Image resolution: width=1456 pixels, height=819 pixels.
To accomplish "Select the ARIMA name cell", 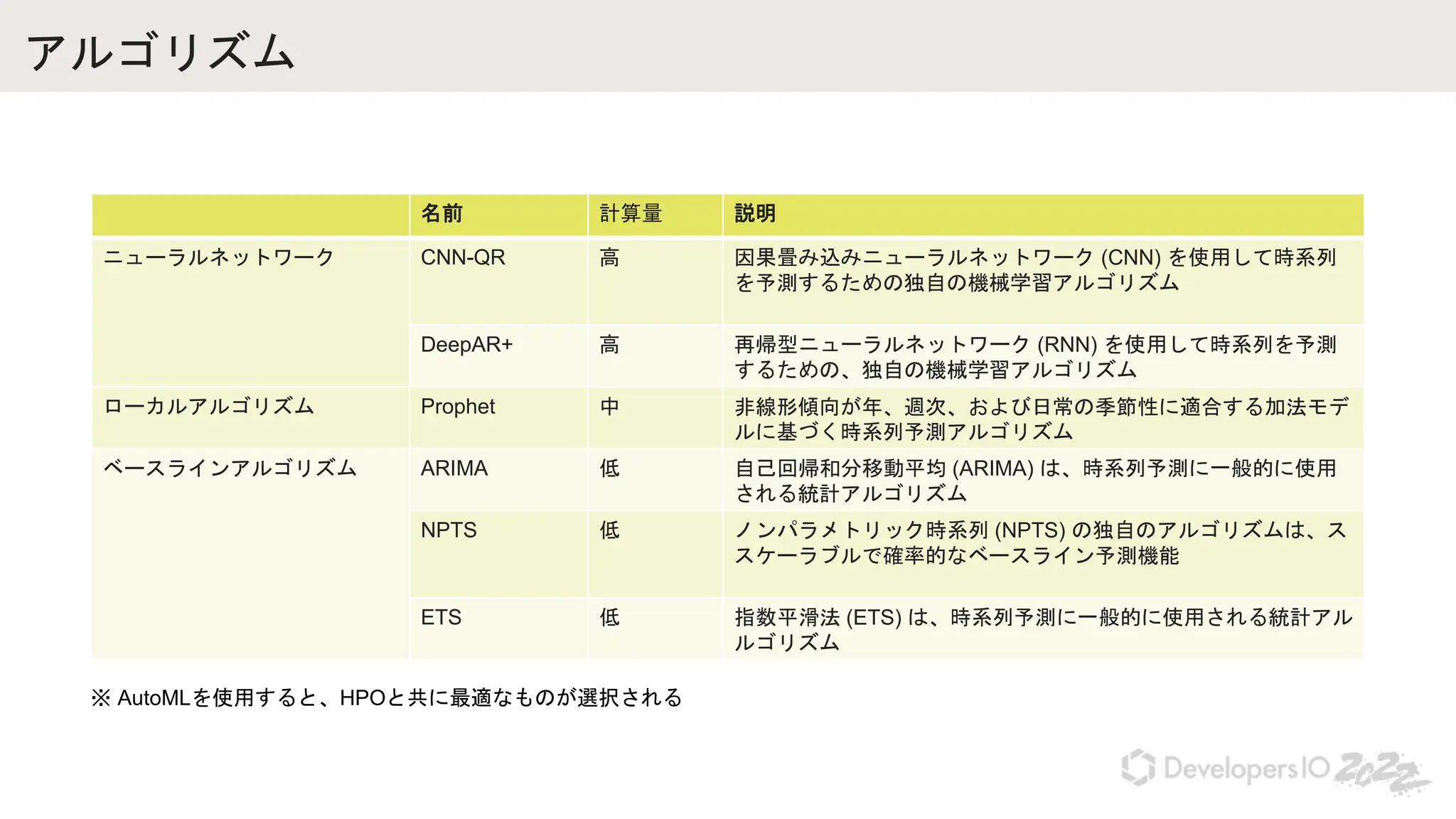I will [454, 469].
